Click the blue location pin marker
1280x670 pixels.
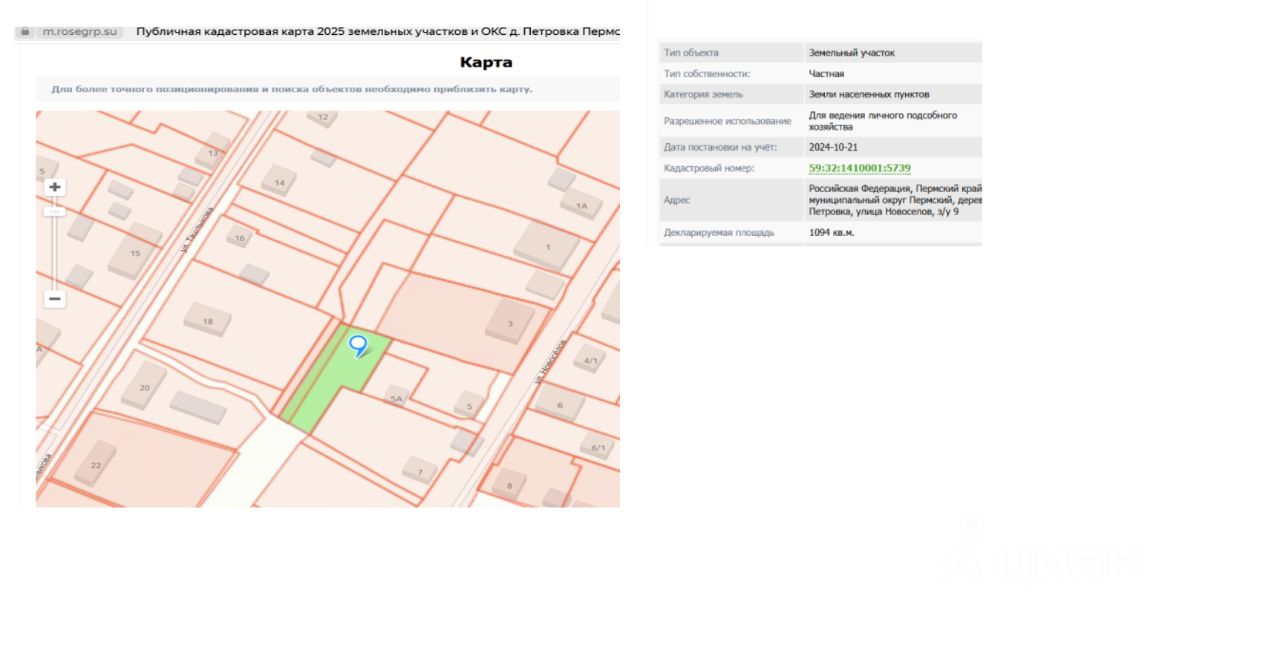point(358,346)
